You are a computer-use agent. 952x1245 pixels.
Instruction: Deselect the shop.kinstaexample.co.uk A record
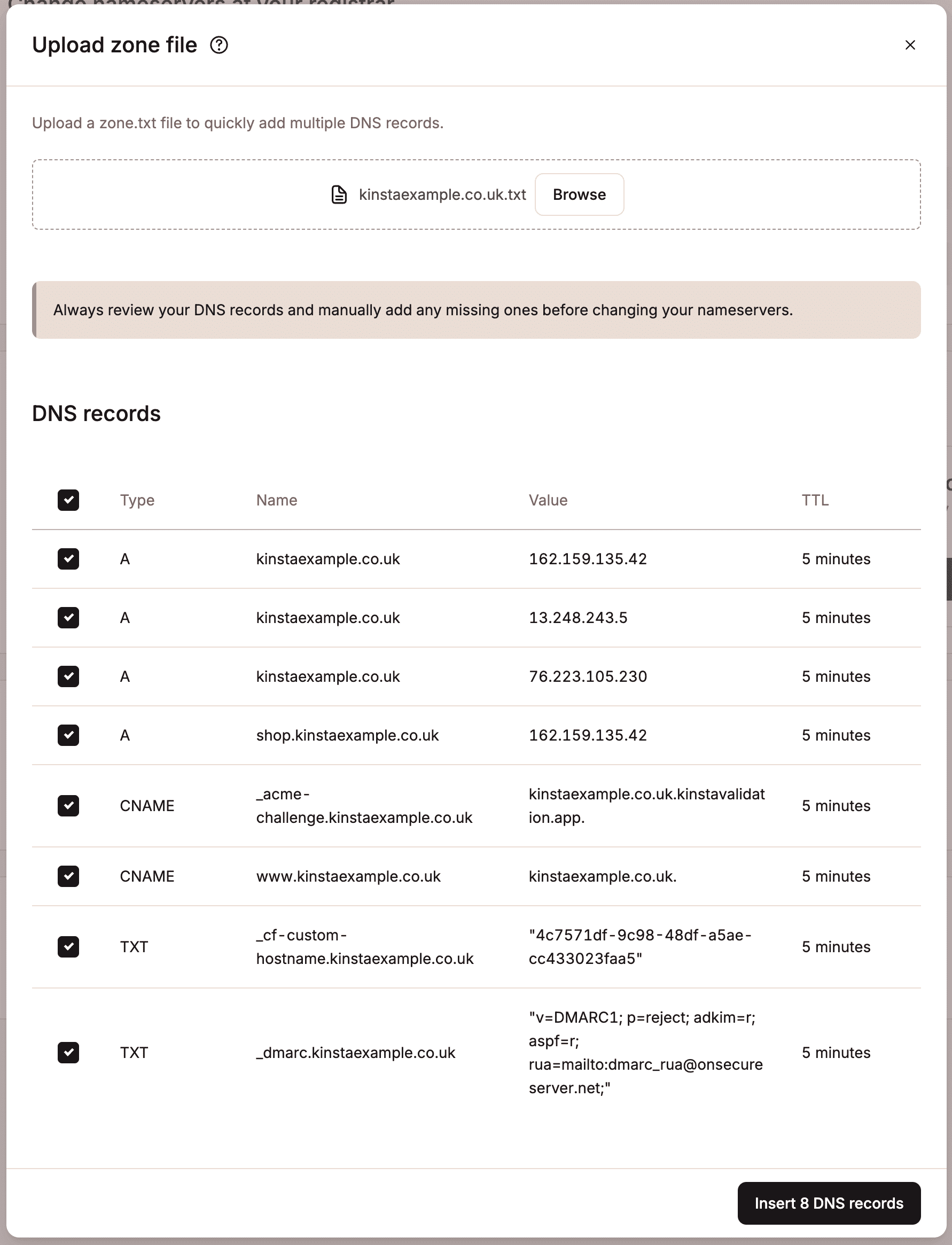click(x=68, y=736)
